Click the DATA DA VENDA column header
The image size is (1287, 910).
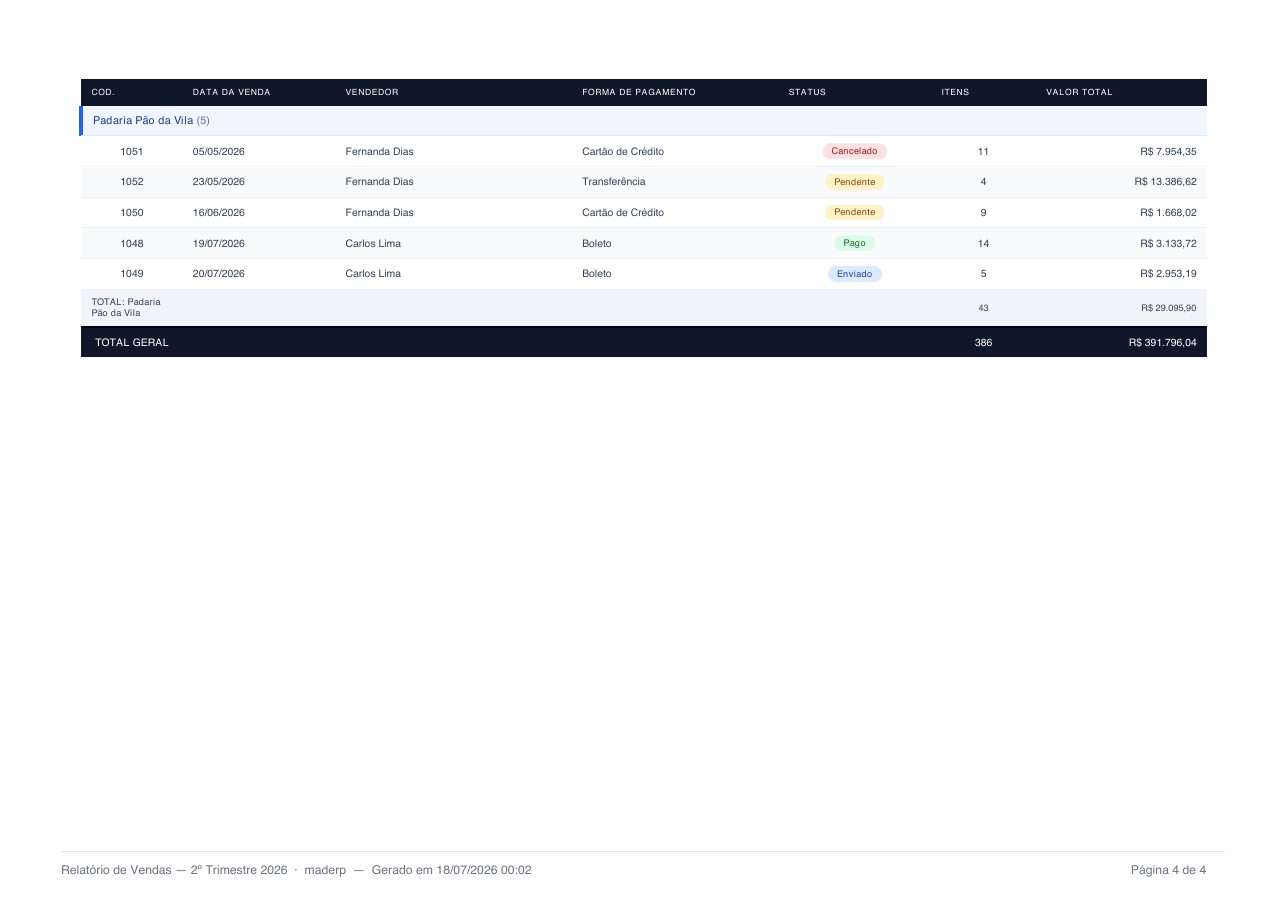pyautogui.click(x=231, y=92)
